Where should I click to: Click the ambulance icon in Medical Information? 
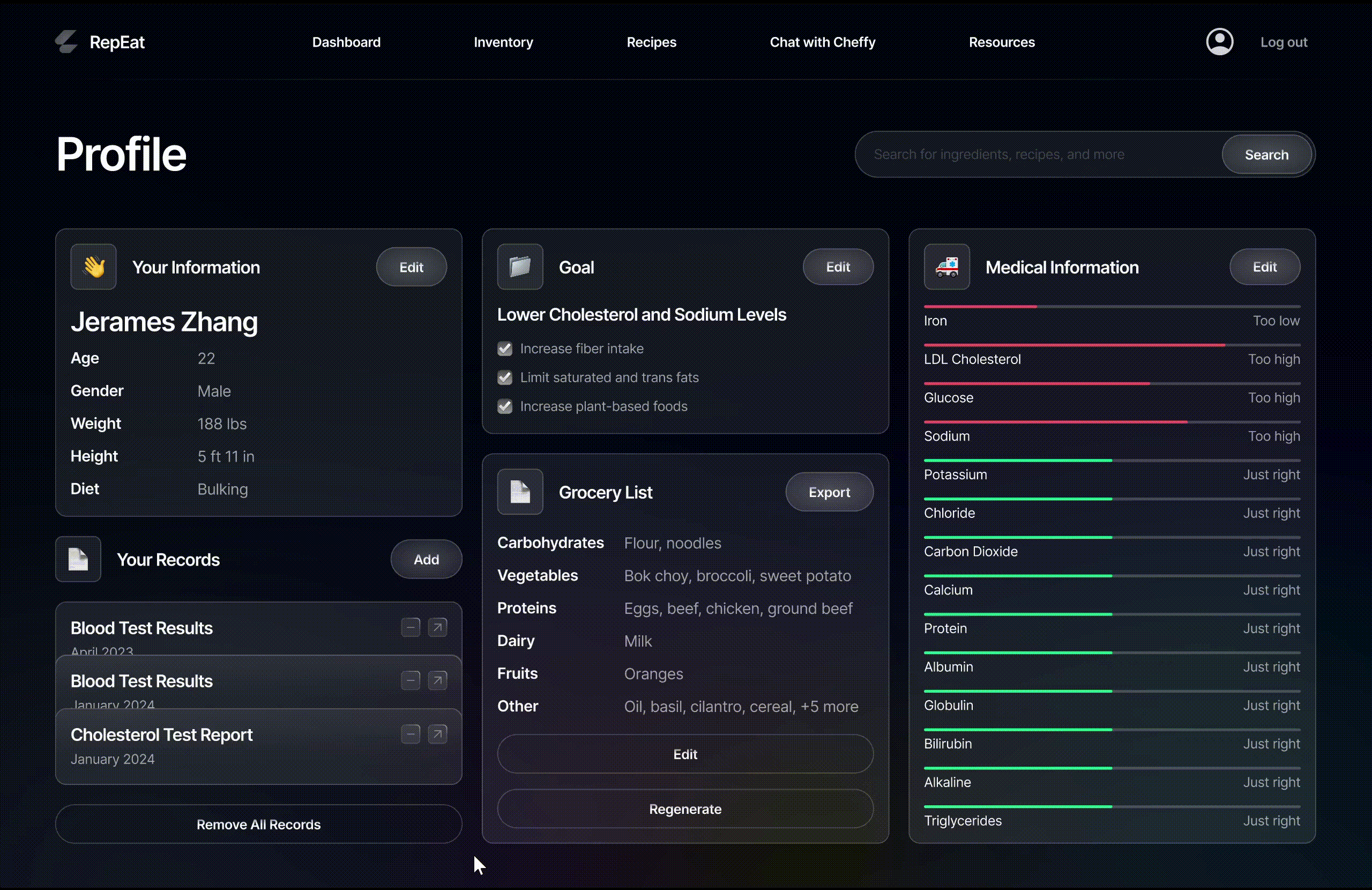click(x=946, y=267)
